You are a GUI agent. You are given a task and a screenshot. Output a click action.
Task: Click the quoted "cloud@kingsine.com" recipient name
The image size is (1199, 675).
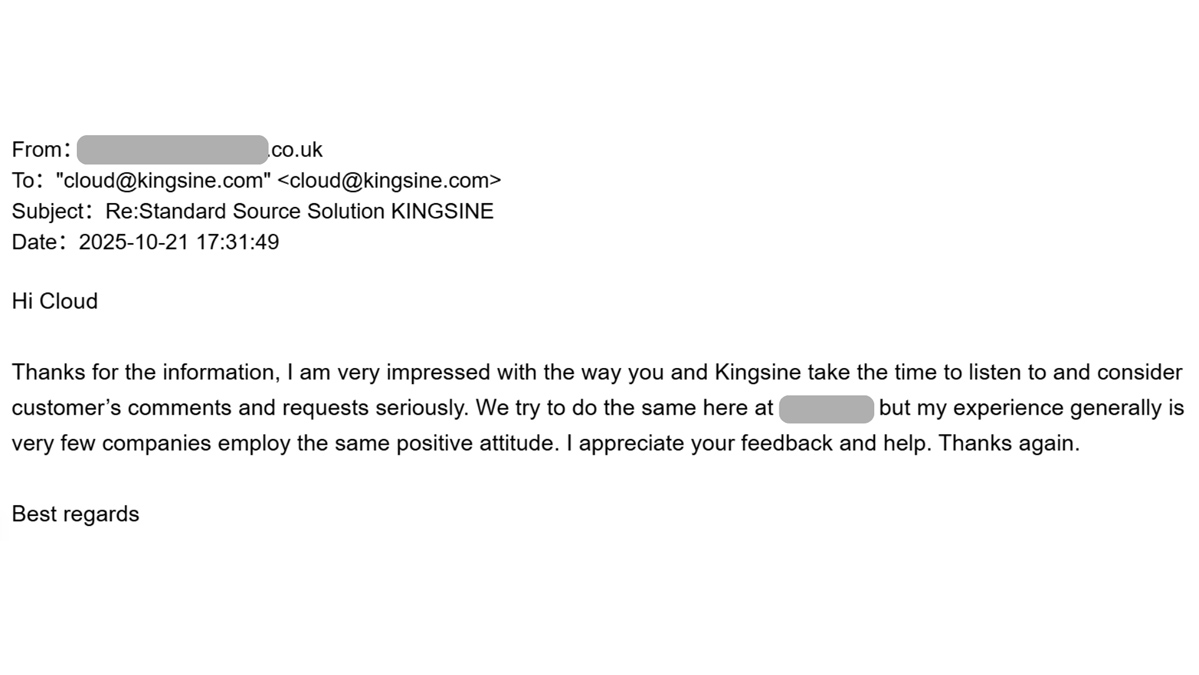click(x=164, y=181)
